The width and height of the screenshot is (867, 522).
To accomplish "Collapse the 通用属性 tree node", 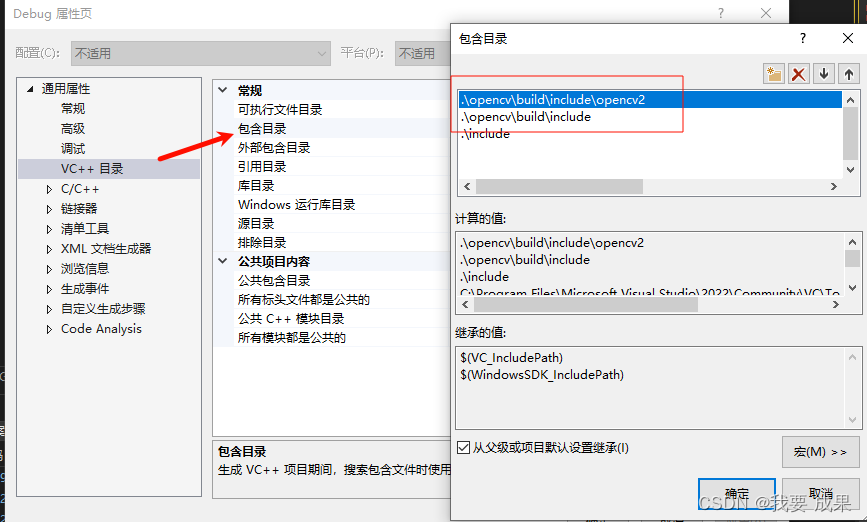I will tap(30, 89).
